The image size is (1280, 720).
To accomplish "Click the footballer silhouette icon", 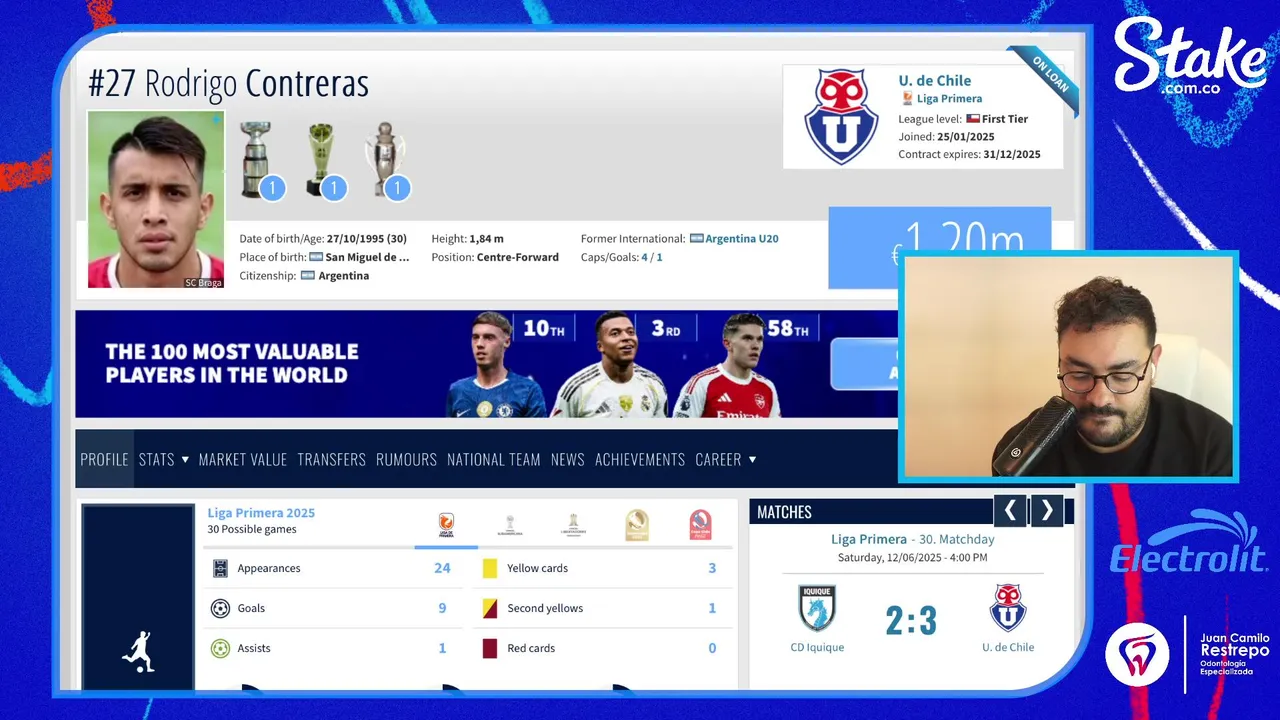I will pos(138,651).
